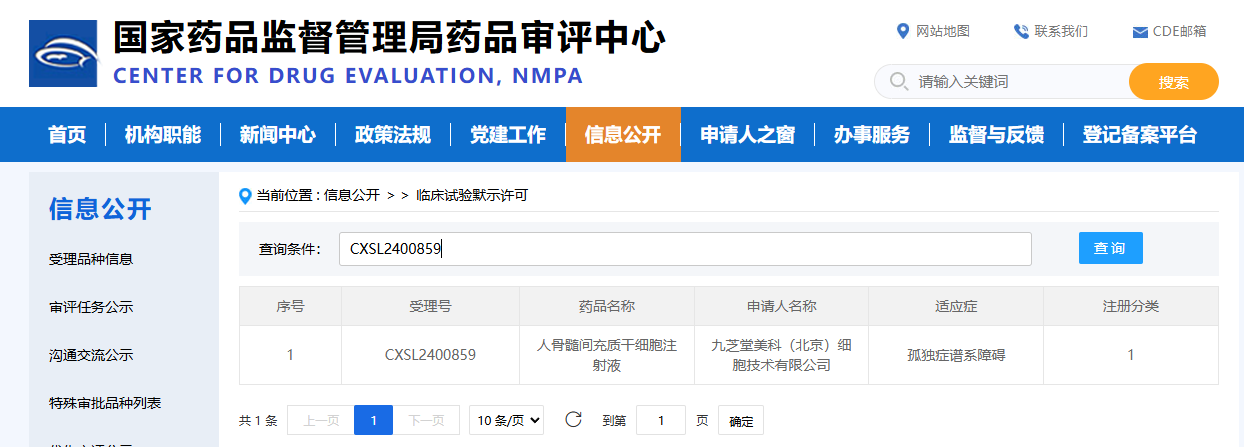
Task: Click the refresh icon beside page size
Action: pyautogui.click(x=573, y=420)
